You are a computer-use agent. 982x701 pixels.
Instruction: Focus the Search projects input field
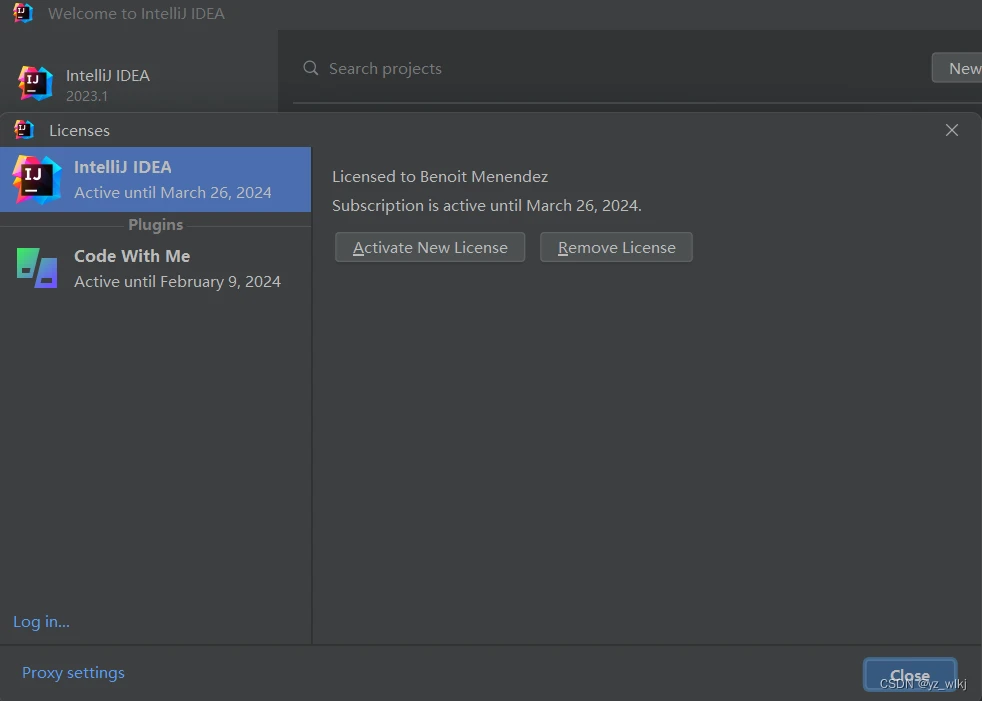coord(600,68)
